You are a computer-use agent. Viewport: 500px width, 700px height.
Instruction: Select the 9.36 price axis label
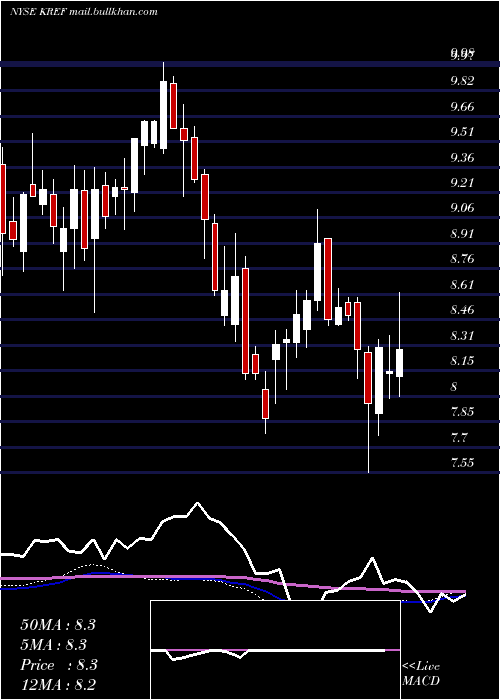click(462, 158)
